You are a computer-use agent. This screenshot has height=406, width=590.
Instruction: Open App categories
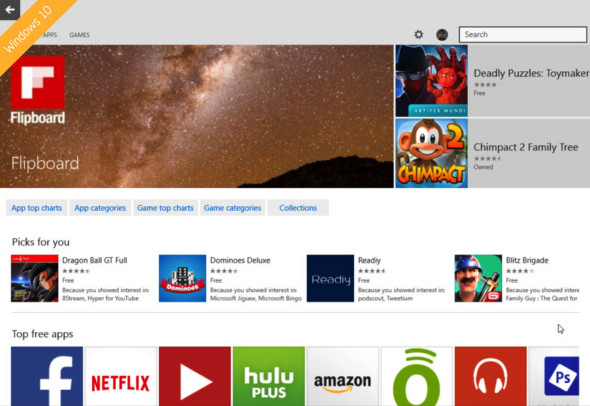[x=100, y=208]
